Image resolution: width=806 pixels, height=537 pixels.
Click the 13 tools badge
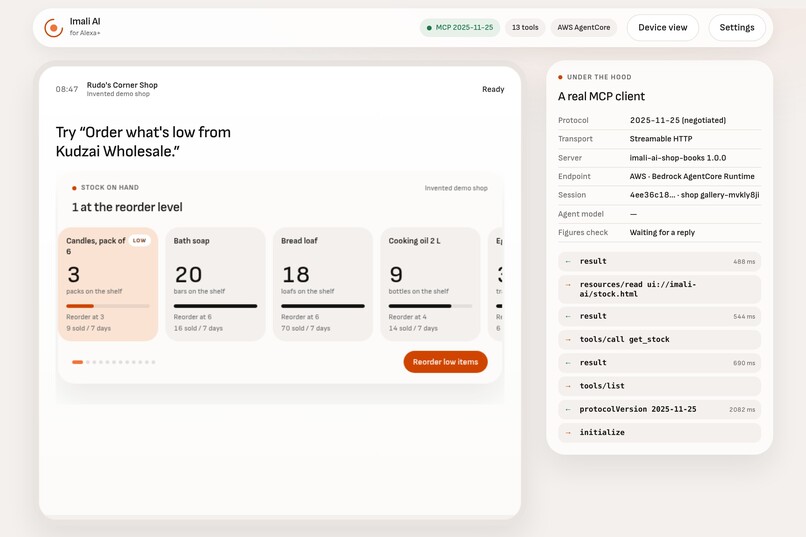click(525, 28)
